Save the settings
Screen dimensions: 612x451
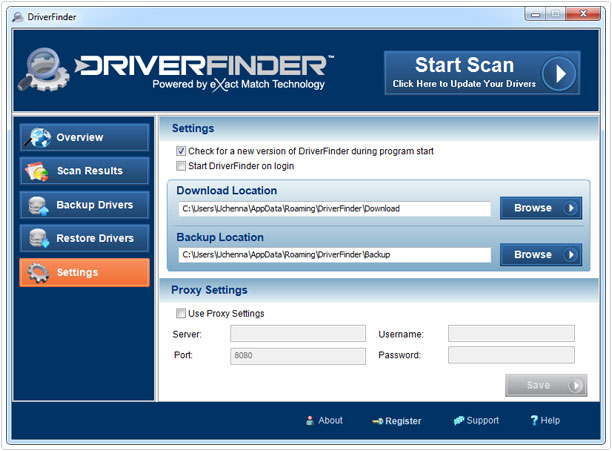546,385
